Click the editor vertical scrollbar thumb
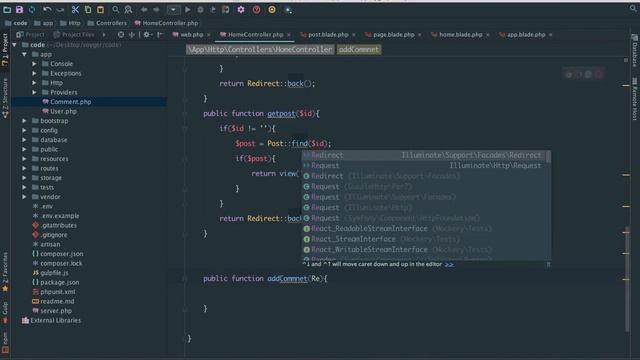This screenshot has width=640, height=360. (627, 280)
